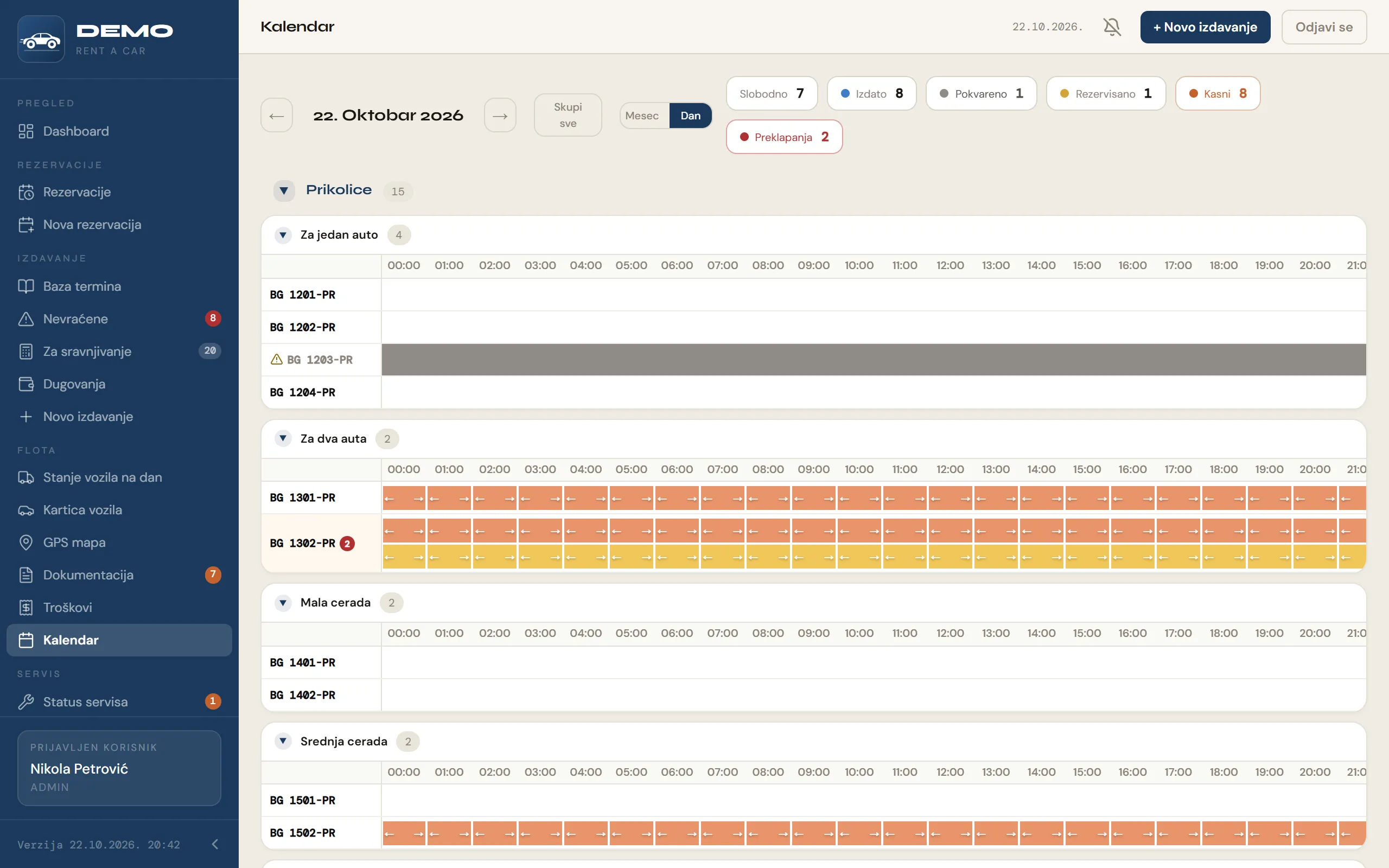Go to next day with right arrow
Viewport: 1389px width, 868px height.
(x=500, y=116)
